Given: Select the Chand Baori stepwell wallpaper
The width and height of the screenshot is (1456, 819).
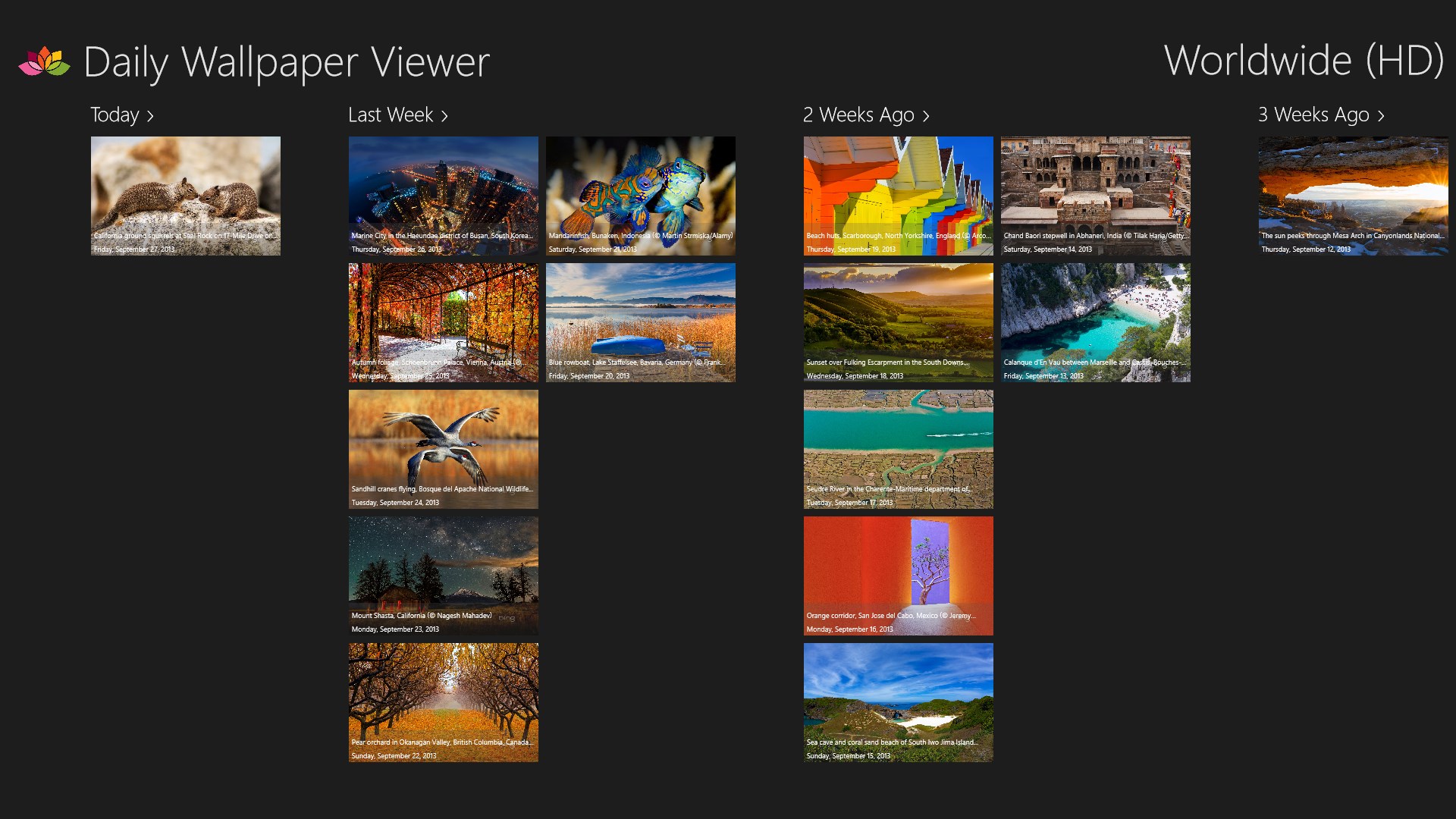Looking at the screenshot, I should click(x=1096, y=196).
